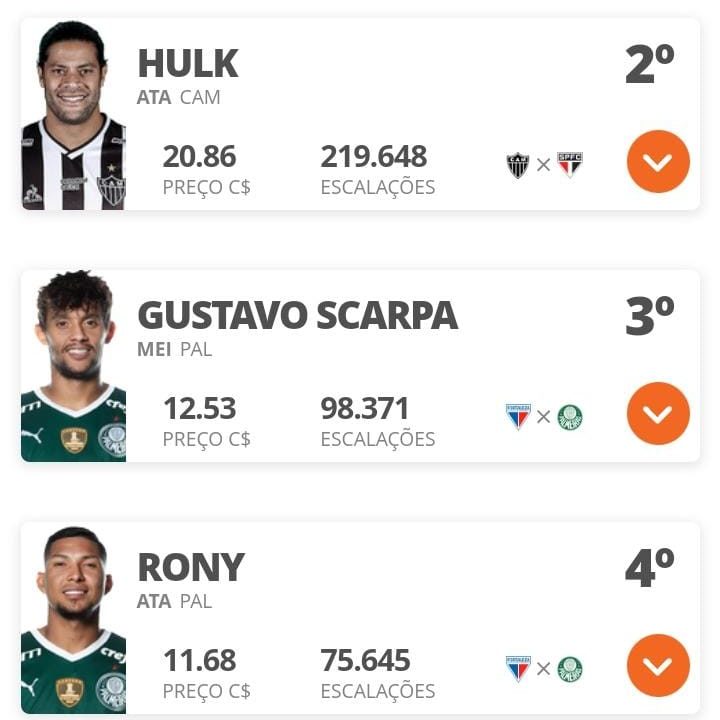Click the Atlético Mineiro crest in Hulk's match
This screenshot has width=720, height=720.
pos(518,165)
